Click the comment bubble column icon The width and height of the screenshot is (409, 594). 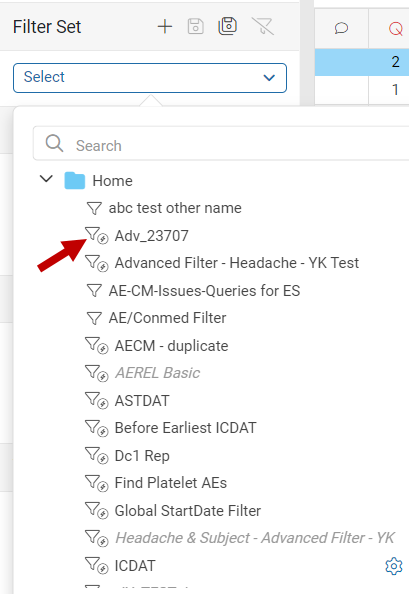pyautogui.click(x=341, y=28)
